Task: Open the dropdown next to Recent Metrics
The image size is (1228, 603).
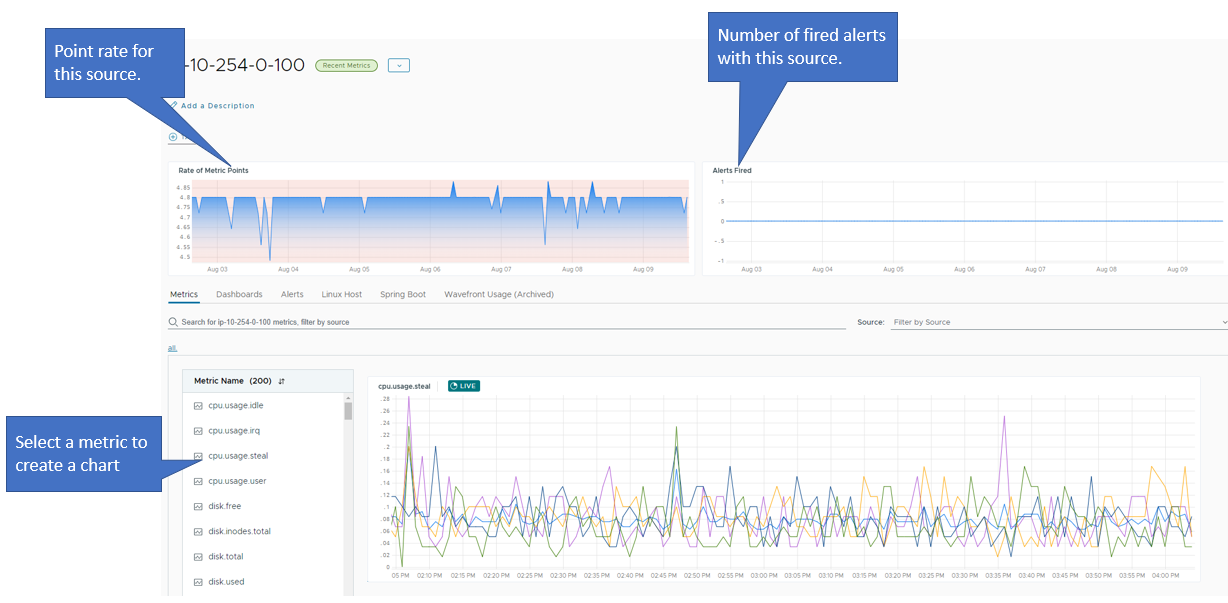Action: point(399,65)
